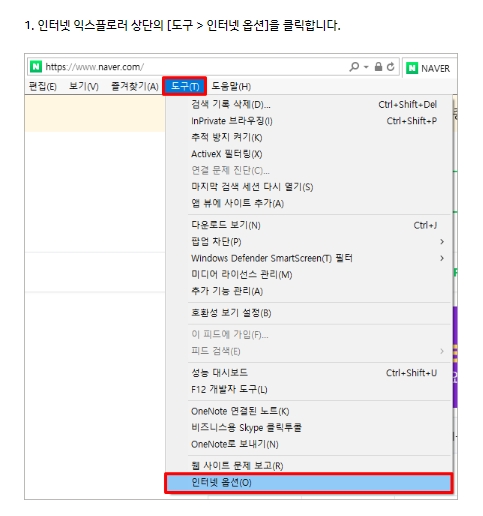Viewport: 483px width, 516px height.
Task: Open 인터넷 옵션(O) menu item
Action: 308,482
